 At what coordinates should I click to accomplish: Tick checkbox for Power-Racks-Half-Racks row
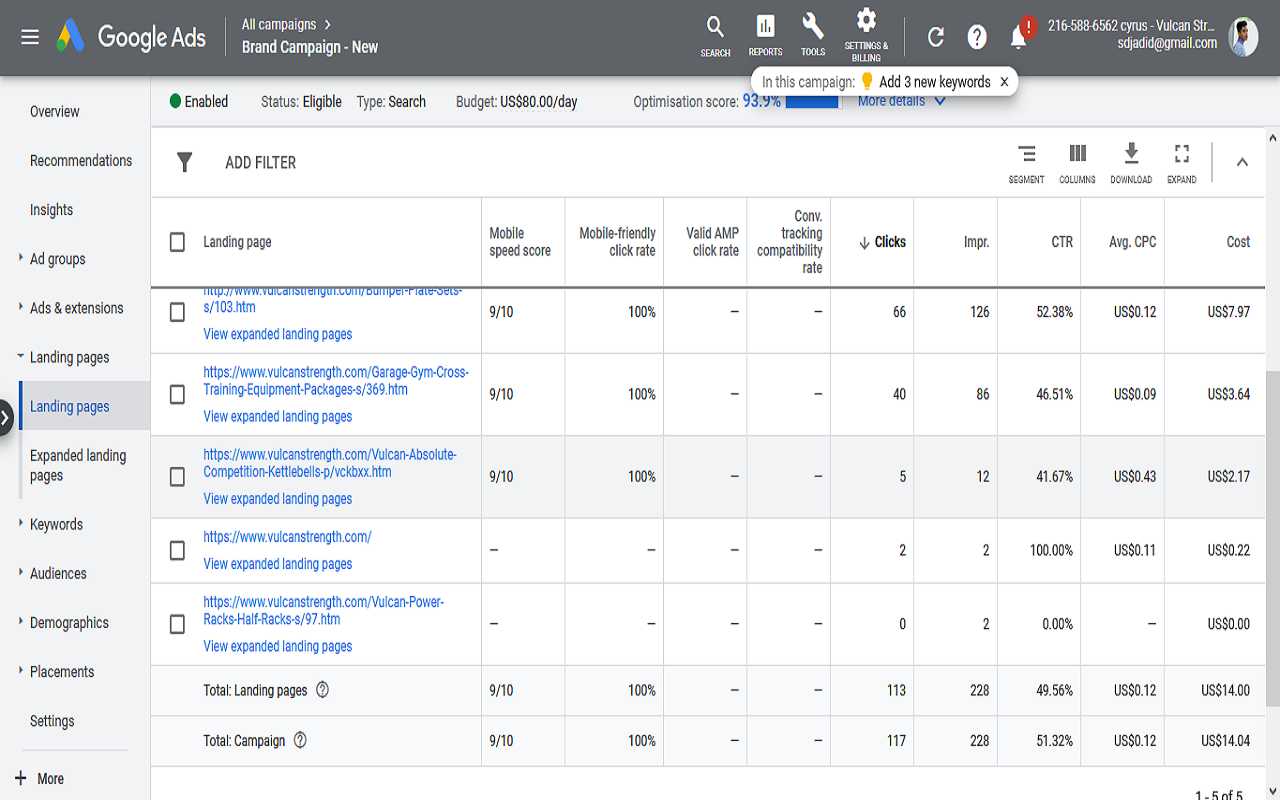[x=177, y=624]
